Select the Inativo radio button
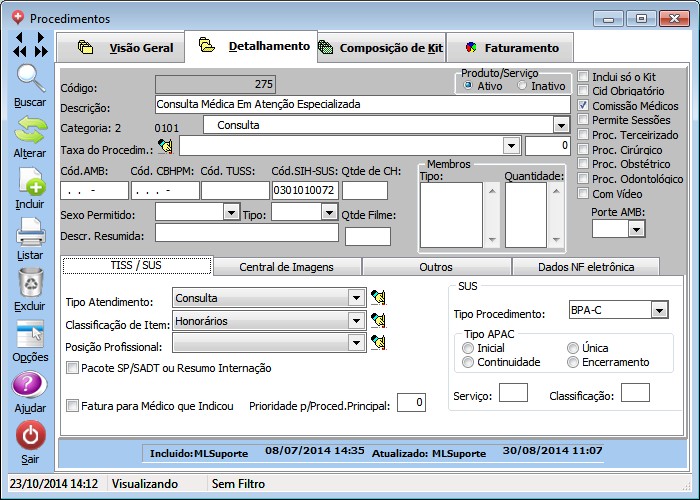The image size is (700, 500). [522, 86]
